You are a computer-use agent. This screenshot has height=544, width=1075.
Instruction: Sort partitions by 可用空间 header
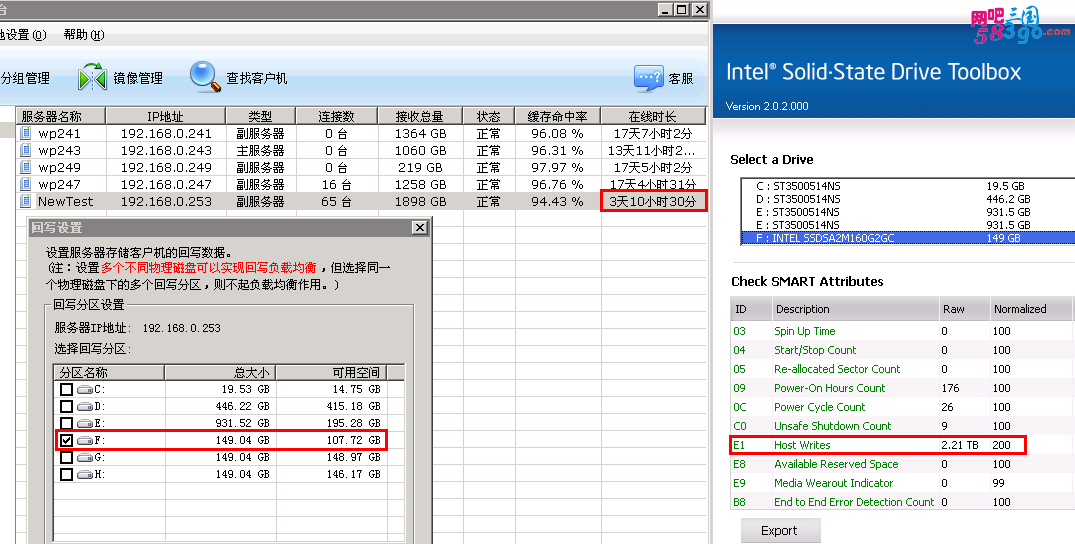(x=331, y=372)
